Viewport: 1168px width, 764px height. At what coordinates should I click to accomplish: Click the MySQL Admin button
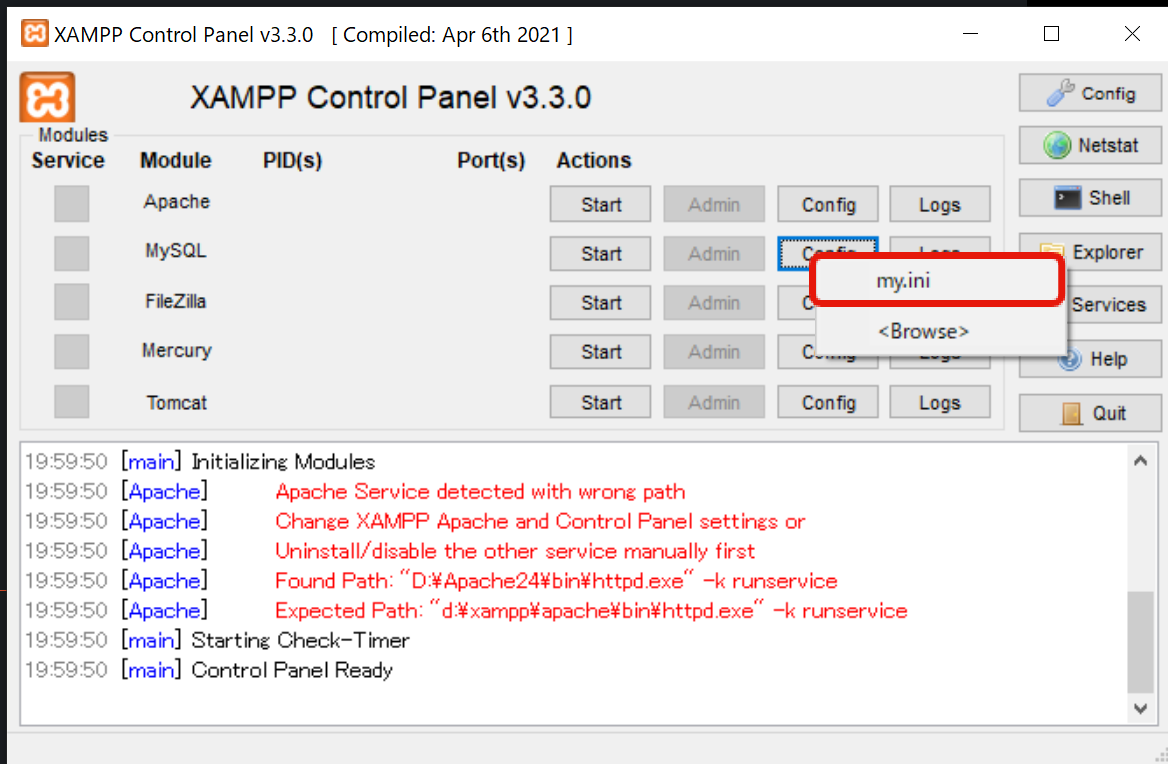pos(714,254)
